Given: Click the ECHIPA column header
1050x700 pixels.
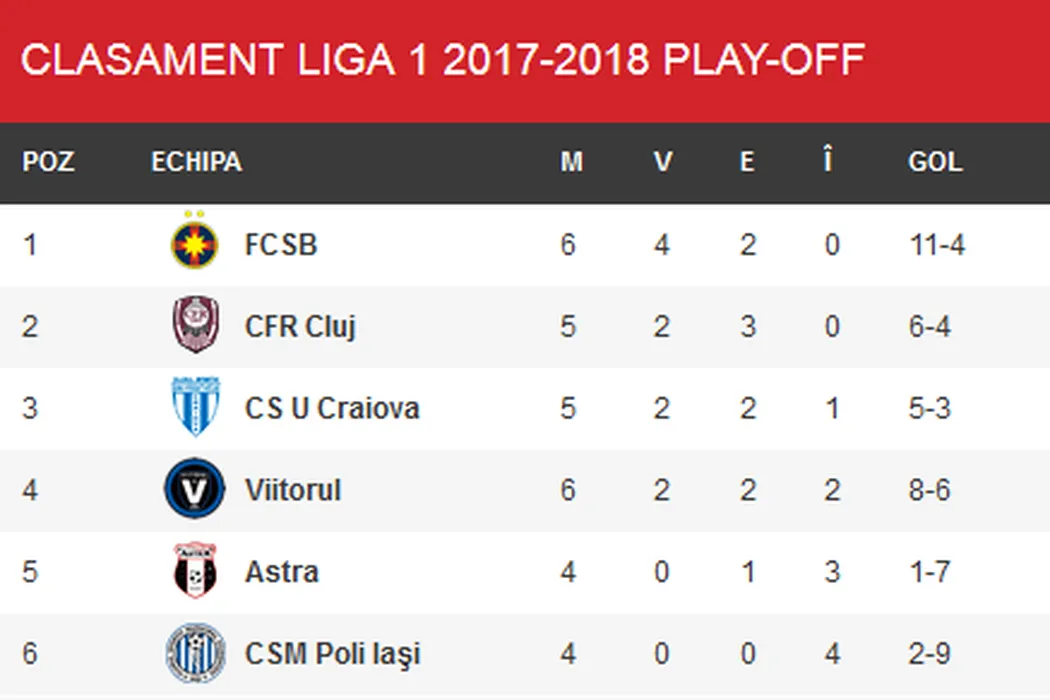Looking at the screenshot, I should click(196, 162).
